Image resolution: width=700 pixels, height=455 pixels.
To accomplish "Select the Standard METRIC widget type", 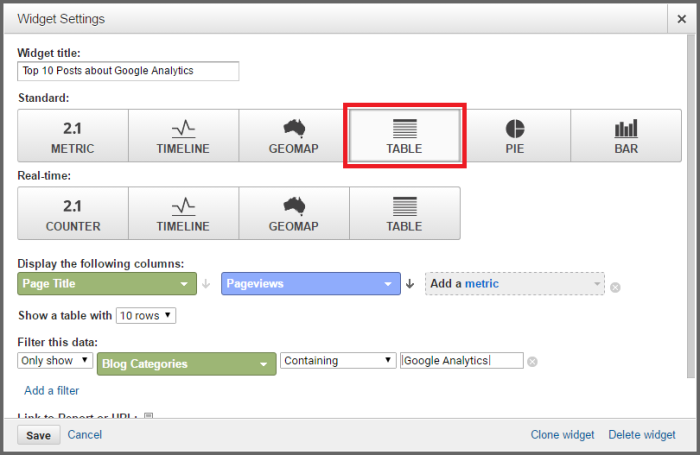I will tap(73, 135).
